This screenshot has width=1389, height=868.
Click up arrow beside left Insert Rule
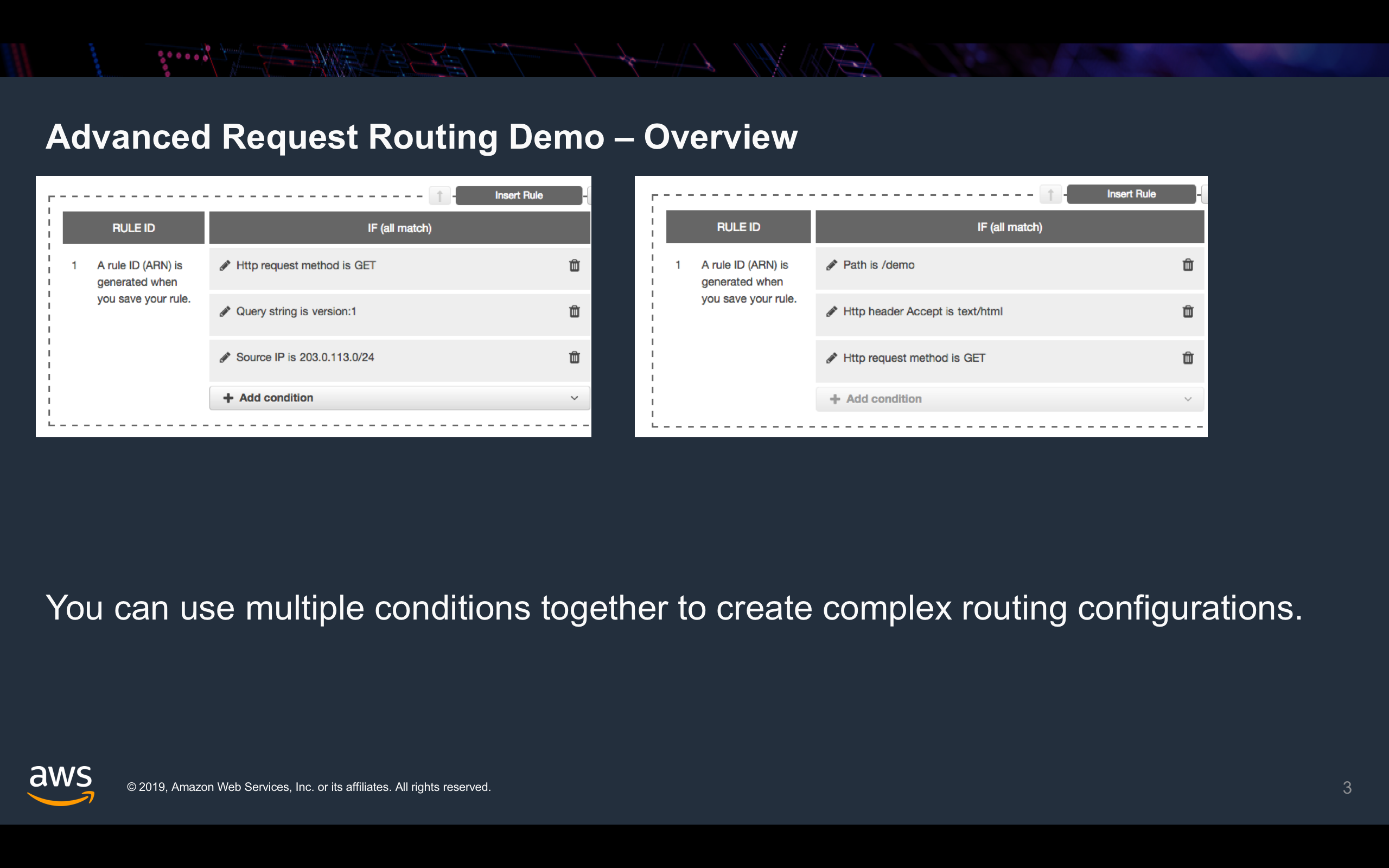point(439,195)
